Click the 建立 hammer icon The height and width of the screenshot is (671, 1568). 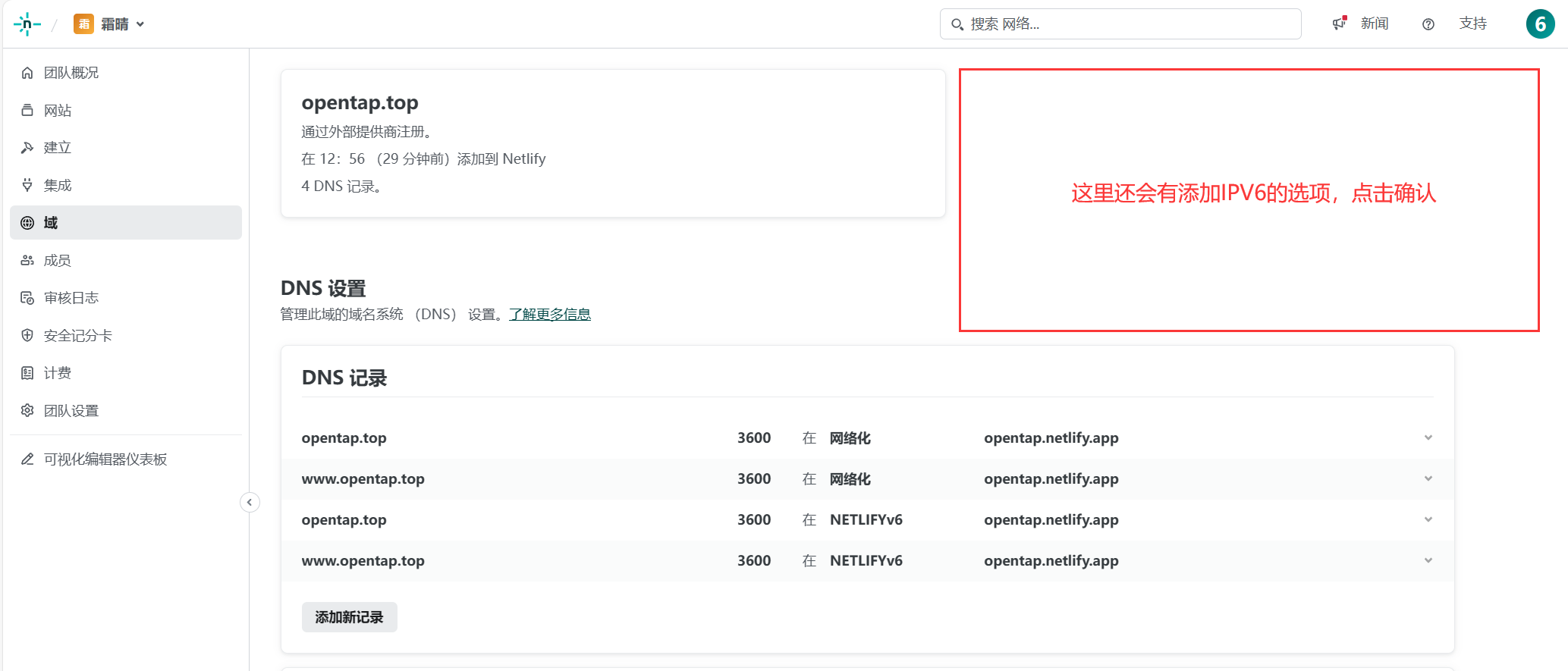27,148
